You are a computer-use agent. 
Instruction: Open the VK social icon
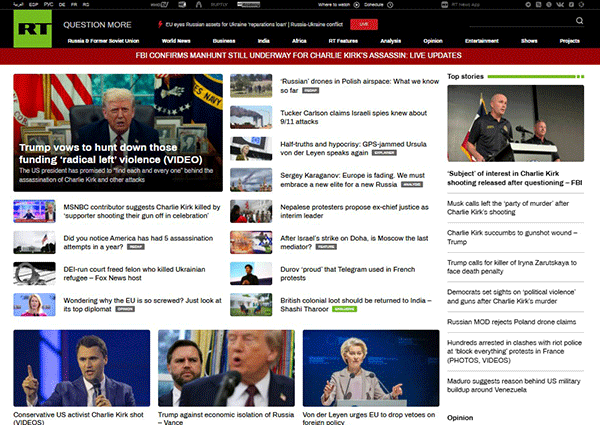click(560, 5)
